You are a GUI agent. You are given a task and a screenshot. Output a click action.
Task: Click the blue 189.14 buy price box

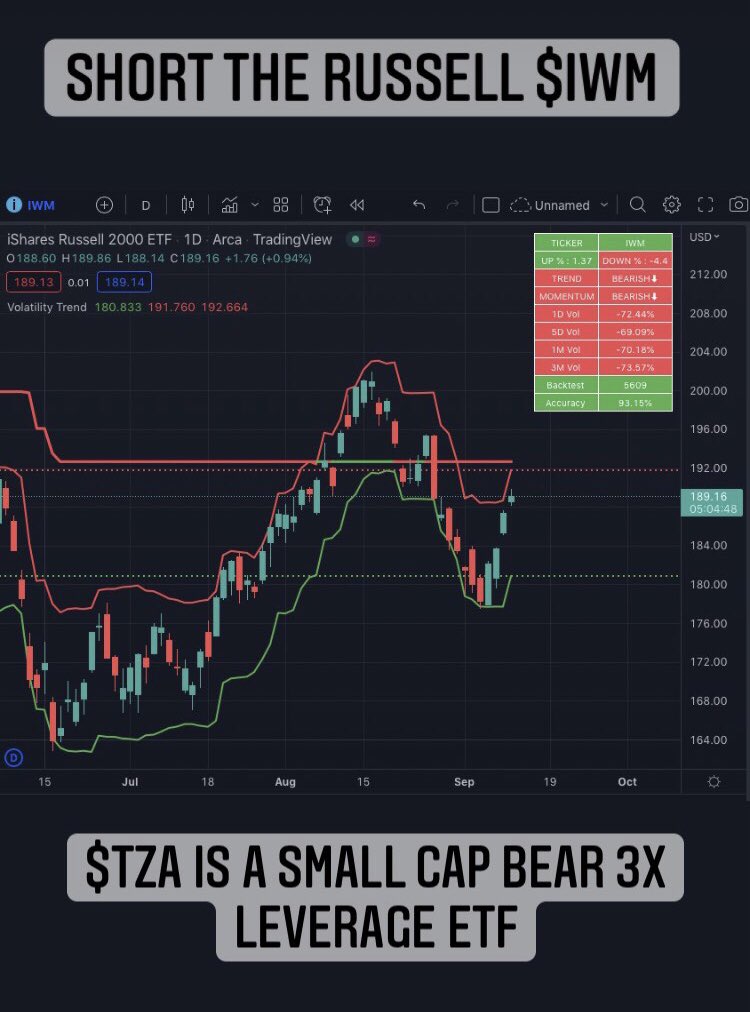click(125, 282)
